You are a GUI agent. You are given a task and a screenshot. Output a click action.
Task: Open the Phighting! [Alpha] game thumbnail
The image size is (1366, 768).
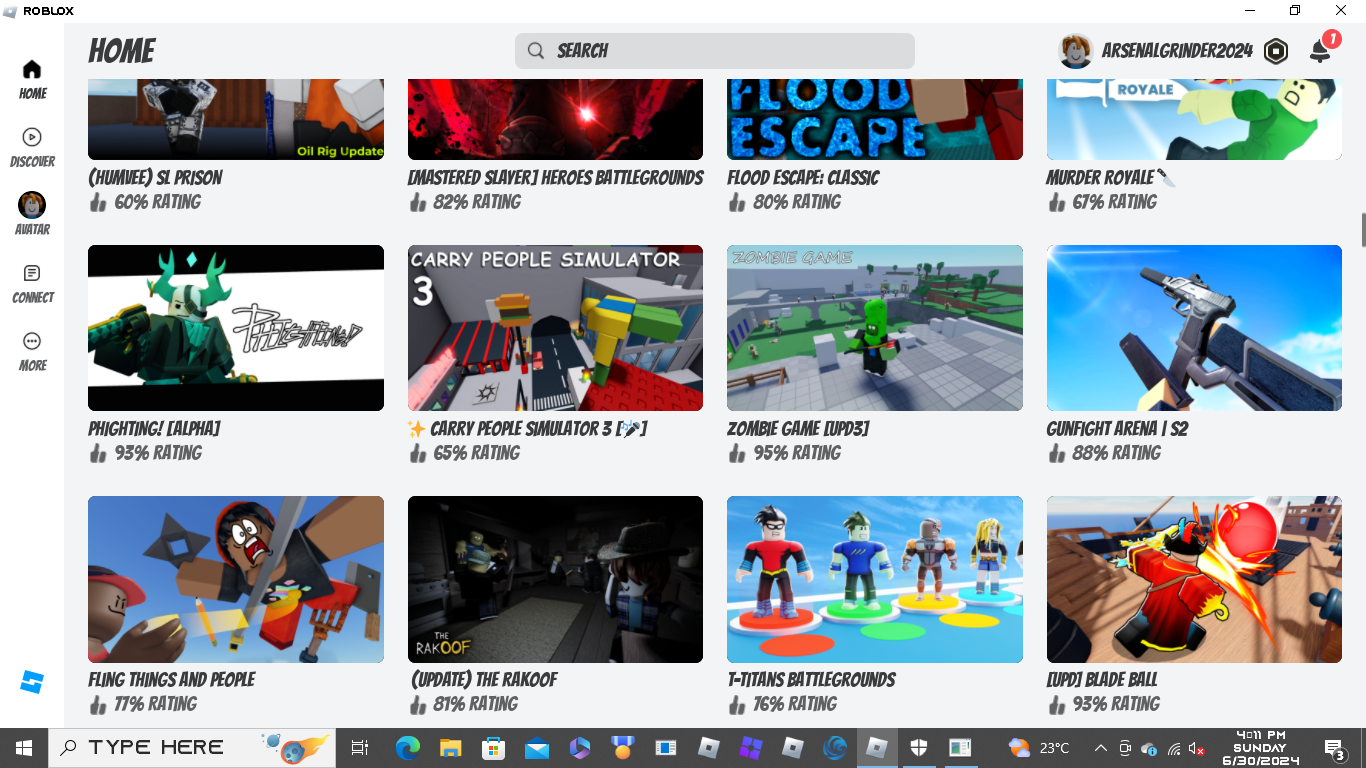coord(236,328)
